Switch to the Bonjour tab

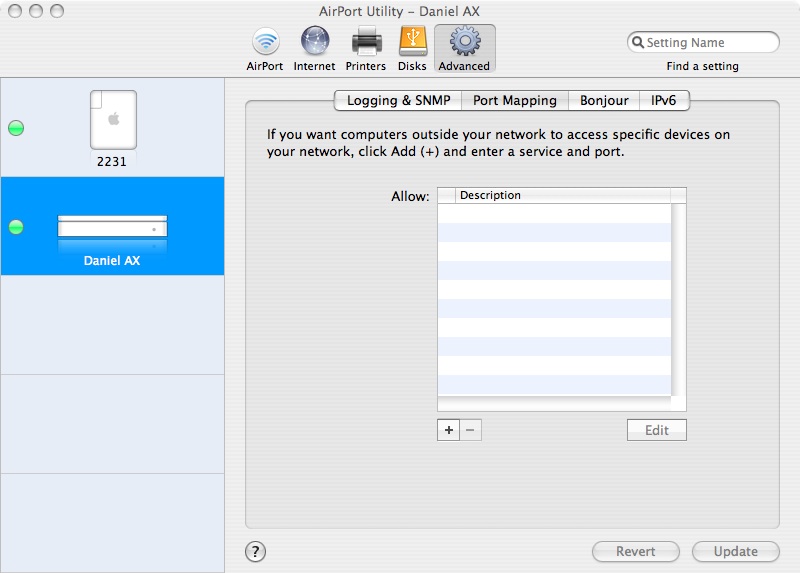[x=604, y=101]
